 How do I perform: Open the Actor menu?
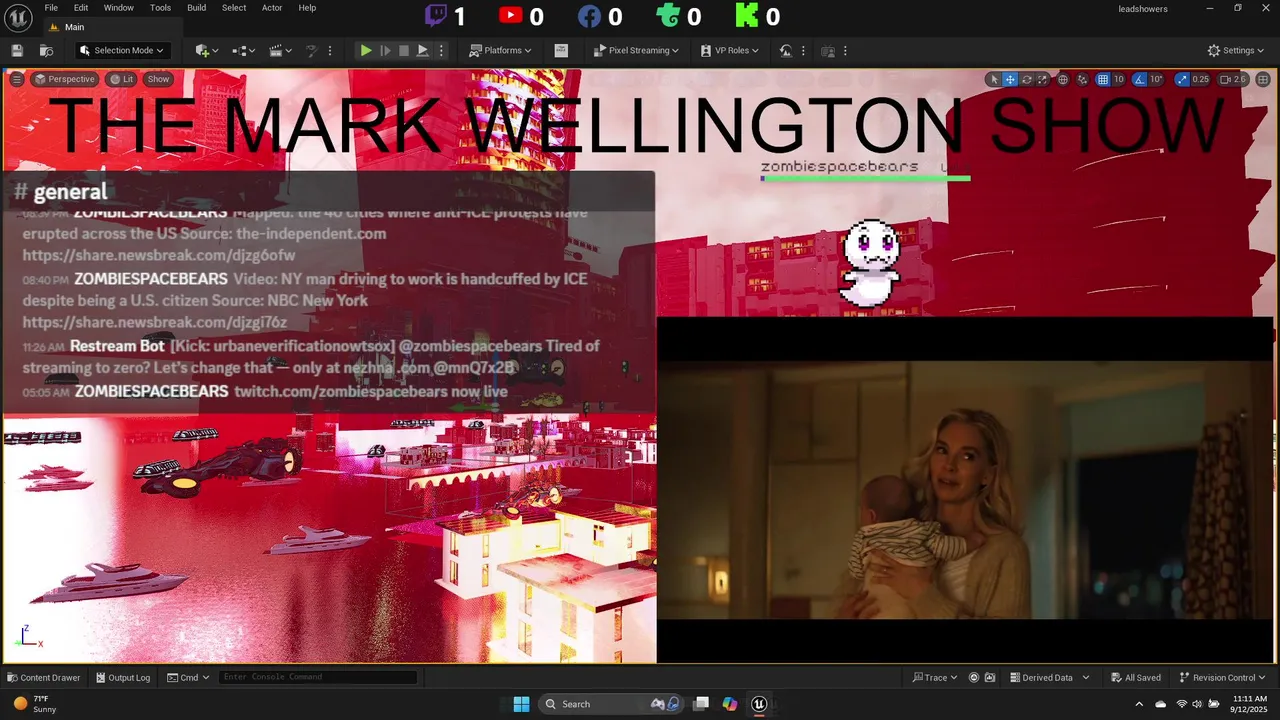click(x=272, y=8)
